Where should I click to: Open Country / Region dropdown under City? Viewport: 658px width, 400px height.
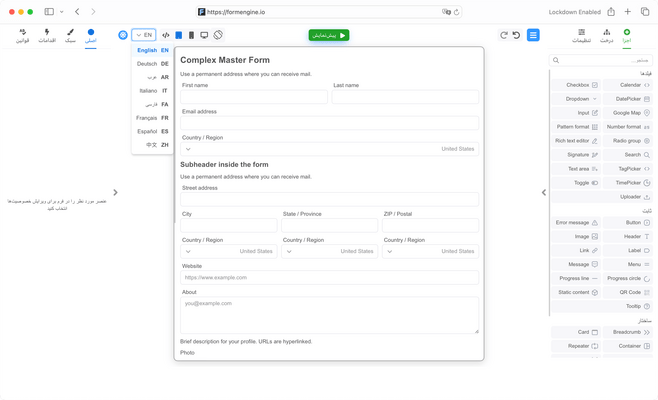point(229,251)
